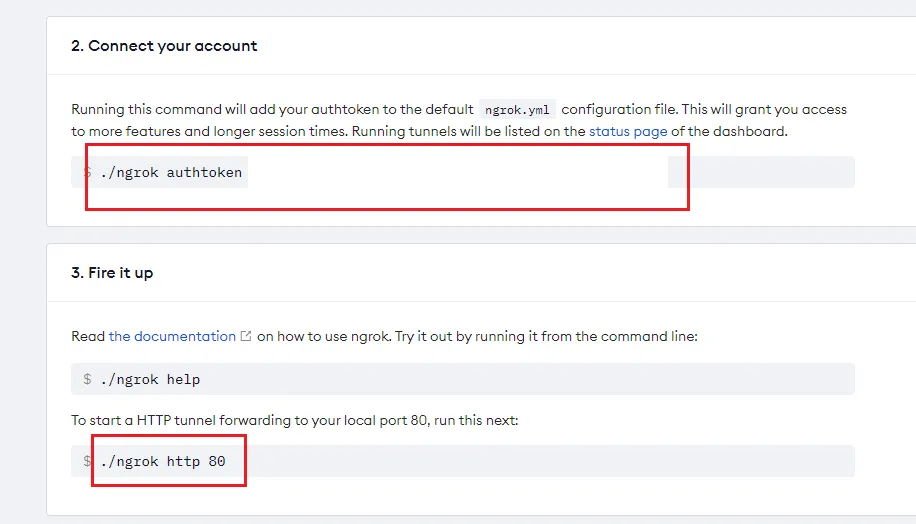Viewport: 916px width, 524px height.
Task: Click the ngrok.yml inline code label
Action: point(517,110)
